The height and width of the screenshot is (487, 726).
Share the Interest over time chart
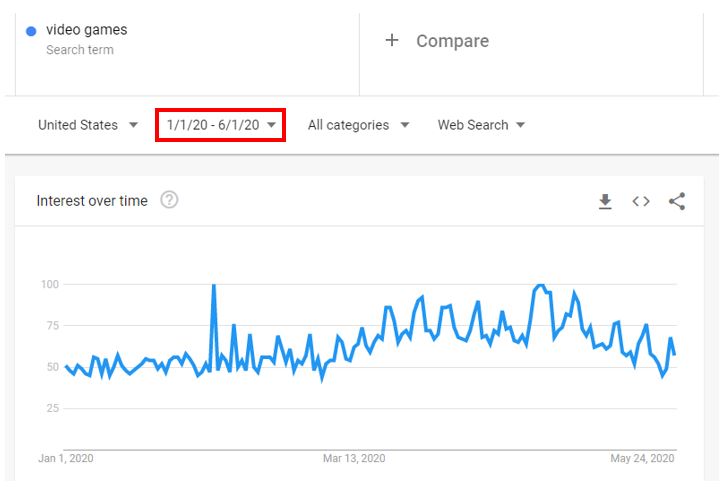pyautogui.click(x=677, y=202)
